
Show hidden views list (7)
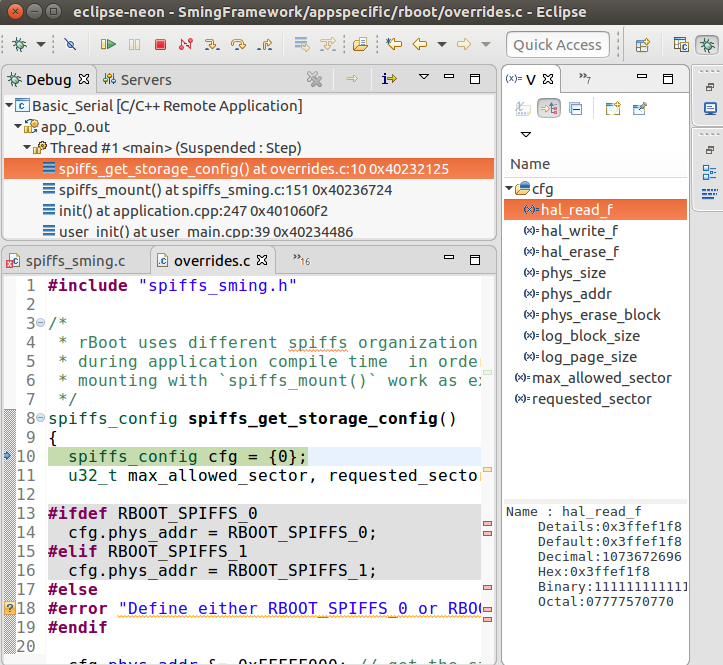[x=585, y=78]
